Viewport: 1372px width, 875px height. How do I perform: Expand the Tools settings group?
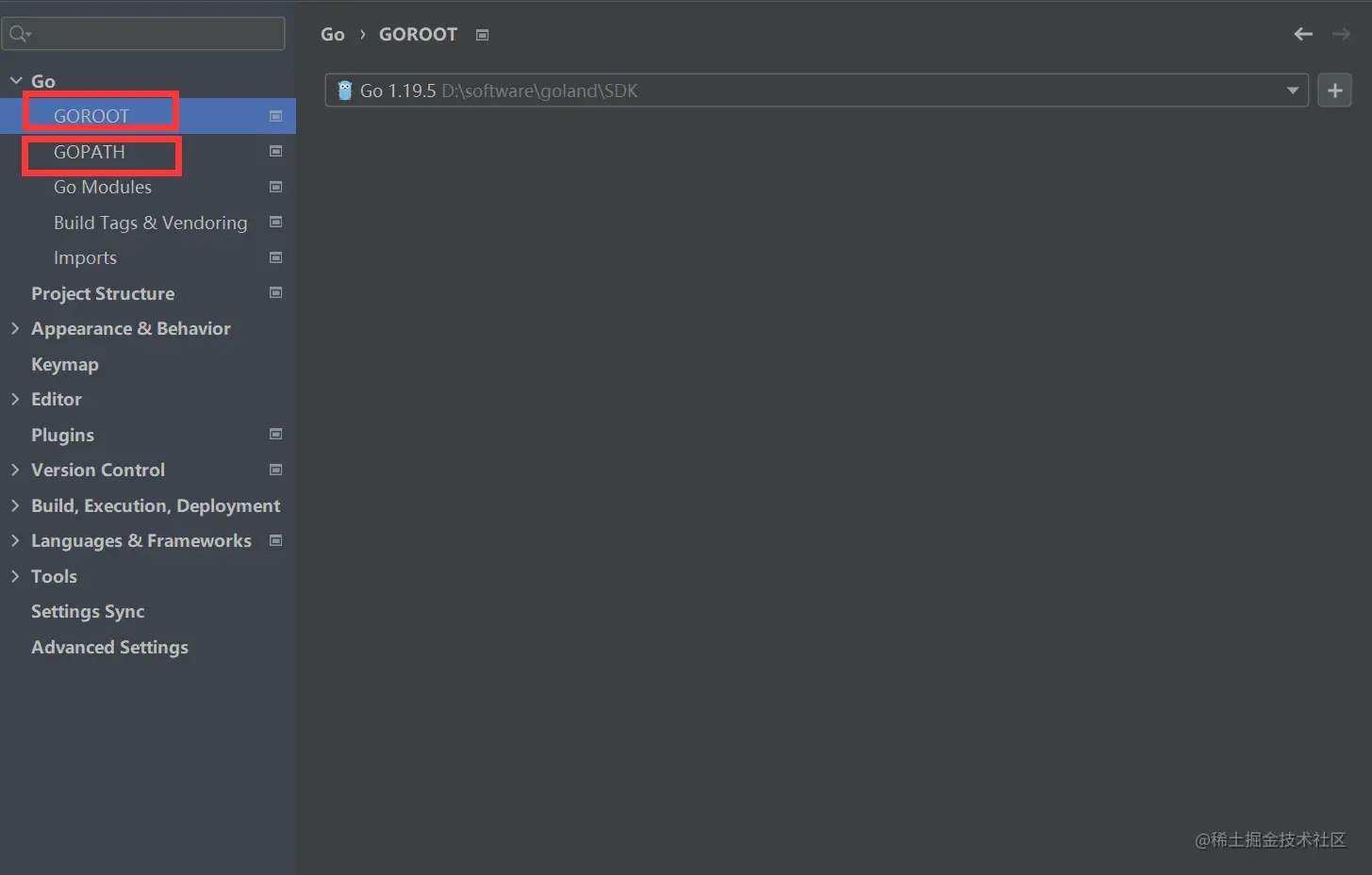15,576
